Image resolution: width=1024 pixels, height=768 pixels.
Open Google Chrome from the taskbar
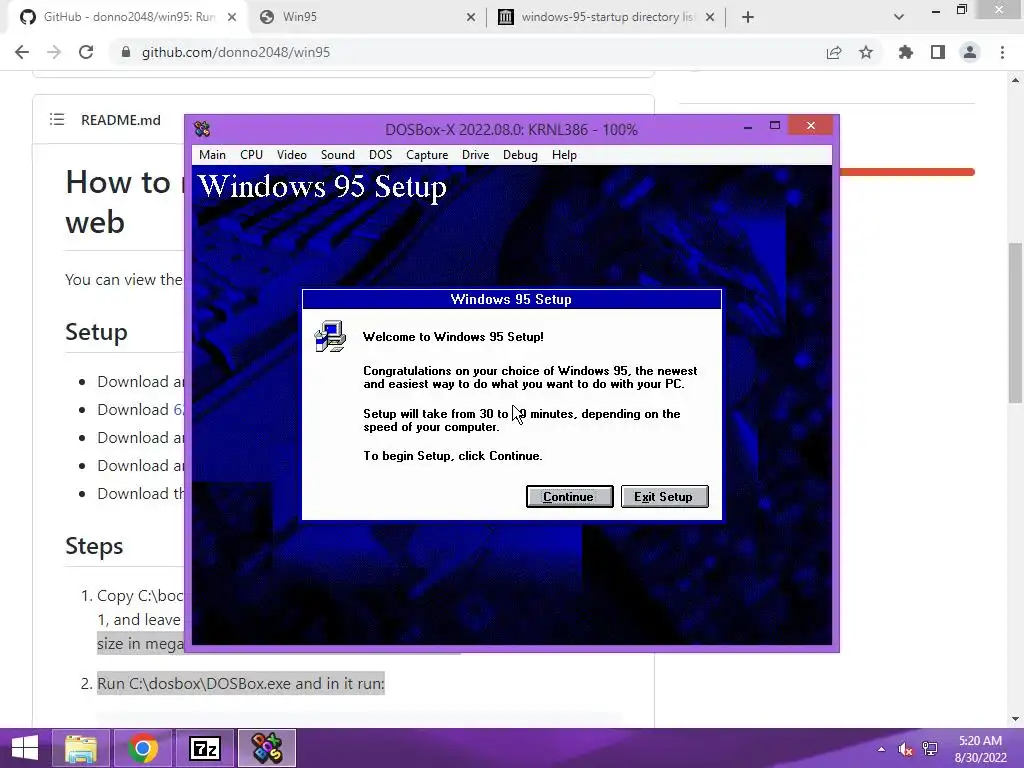[x=143, y=748]
